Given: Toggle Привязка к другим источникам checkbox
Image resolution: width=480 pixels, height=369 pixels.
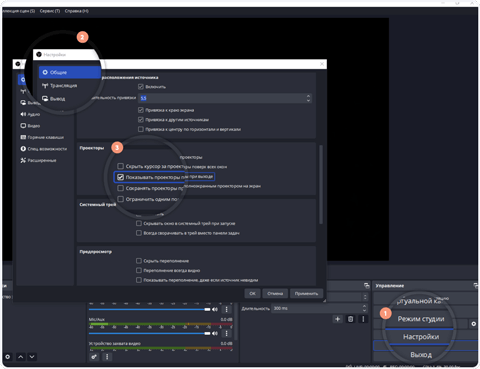Looking at the screenshot, I should point(140,120).
